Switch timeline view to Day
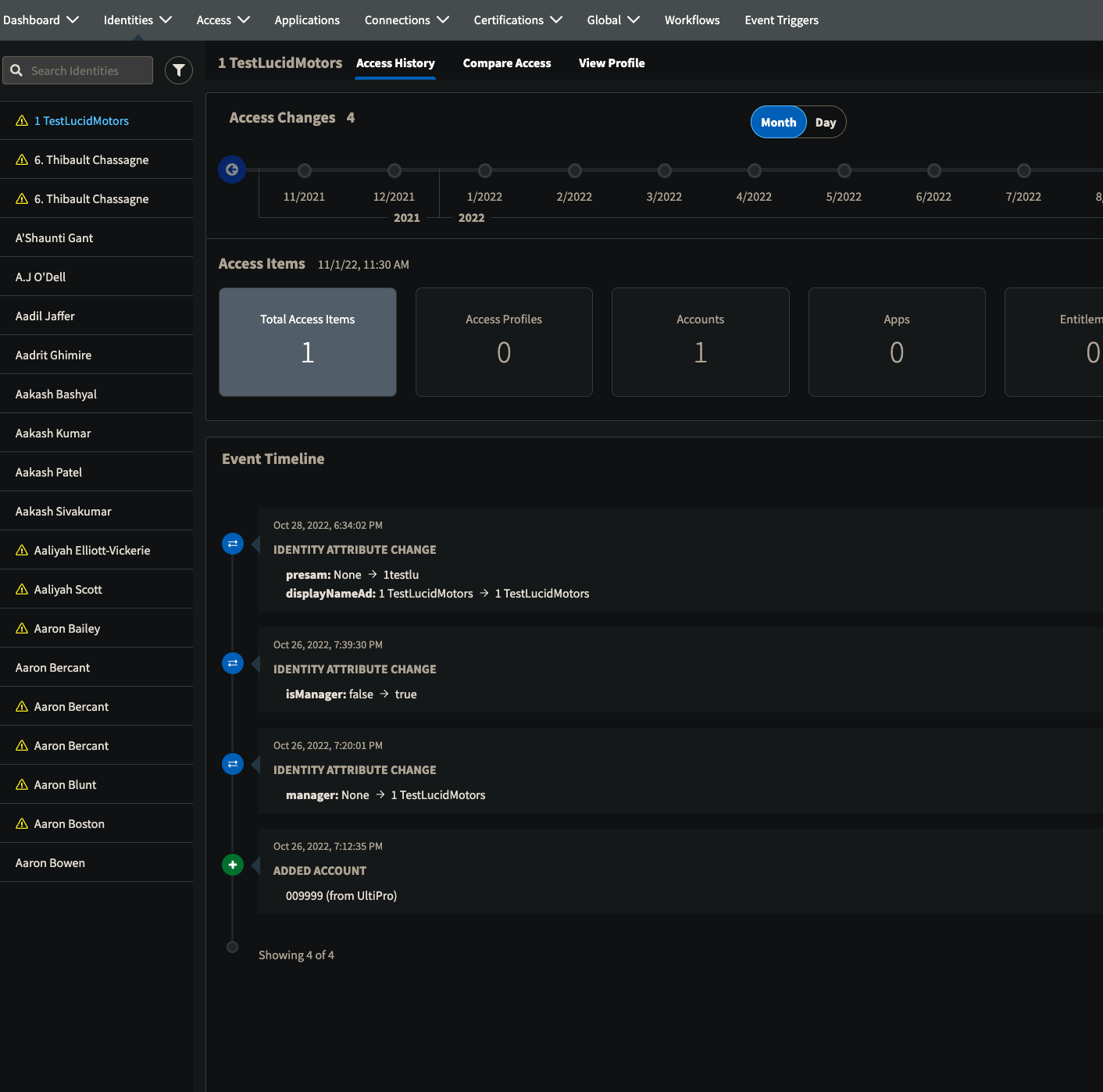 (x=826, y=122)
